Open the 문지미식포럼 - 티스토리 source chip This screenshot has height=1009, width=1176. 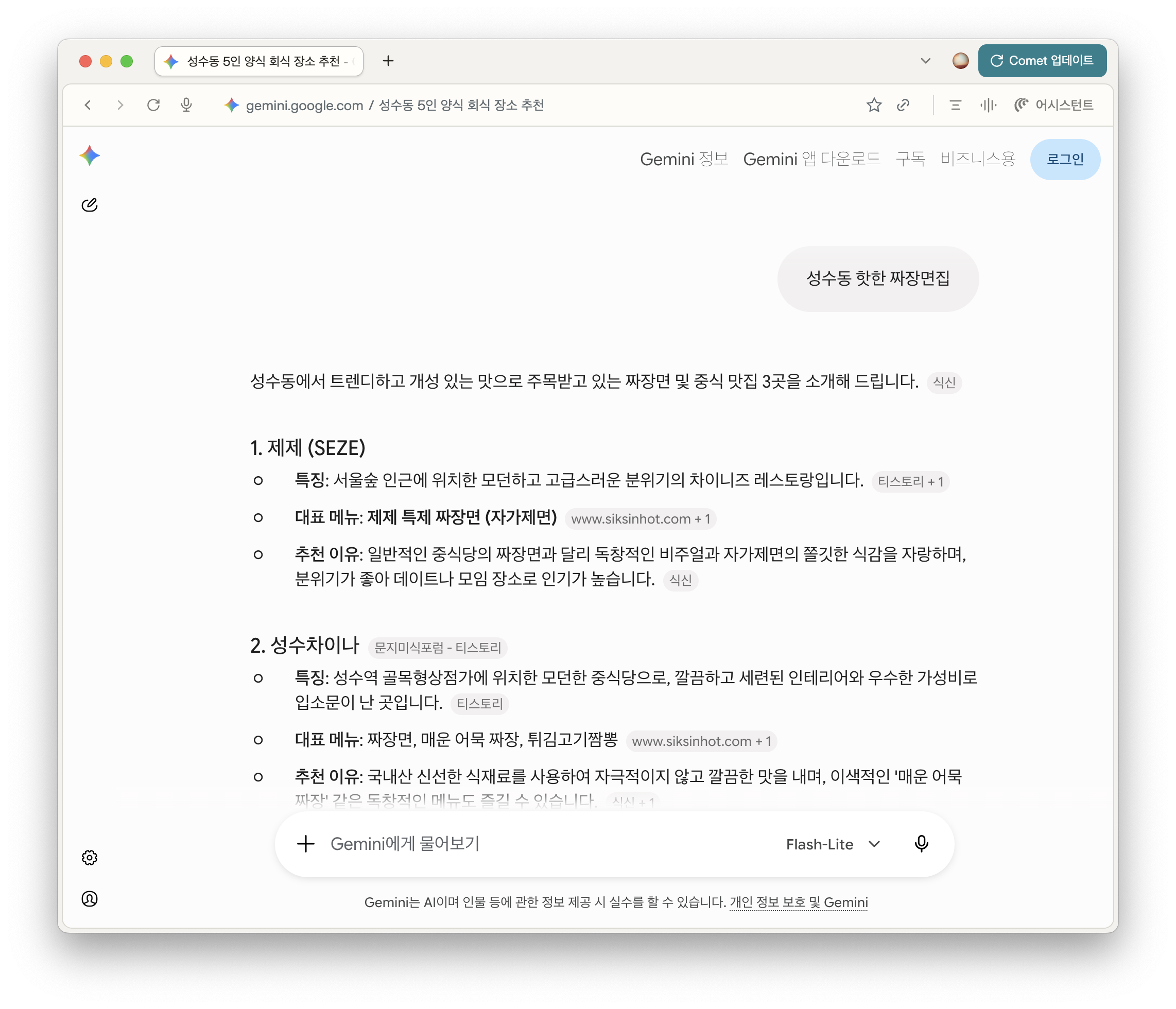click(x=438, y=648)
